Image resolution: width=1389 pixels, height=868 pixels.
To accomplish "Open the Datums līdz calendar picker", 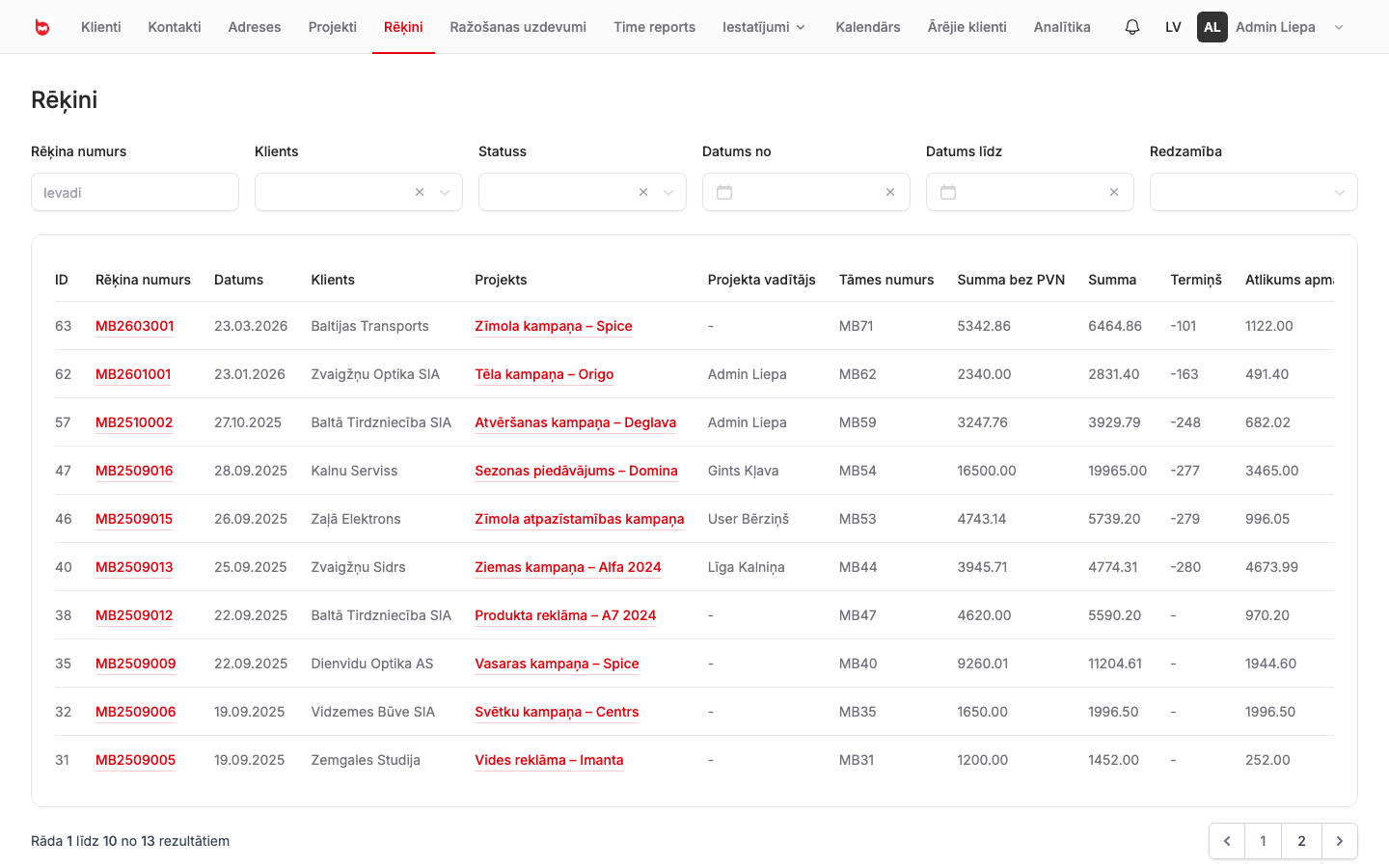I will [x=948, y=192].
